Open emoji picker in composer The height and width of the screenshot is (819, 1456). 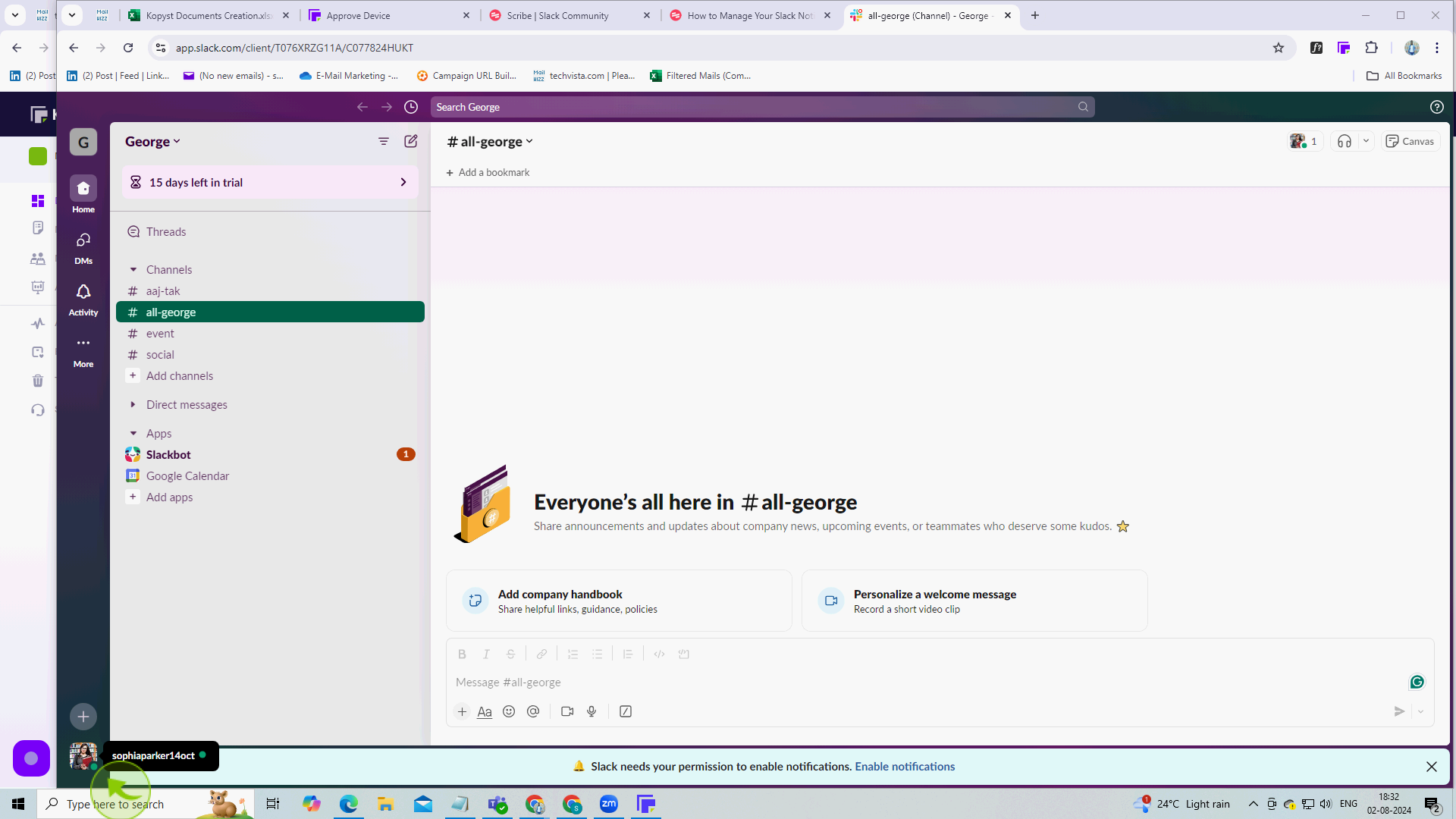[x=509, y=711]
